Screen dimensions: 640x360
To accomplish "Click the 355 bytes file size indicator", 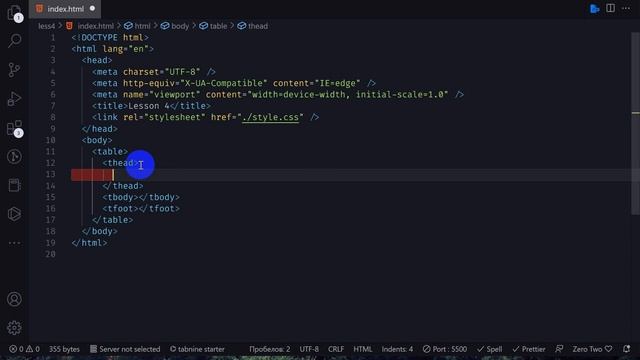I will tap(64, 349).
